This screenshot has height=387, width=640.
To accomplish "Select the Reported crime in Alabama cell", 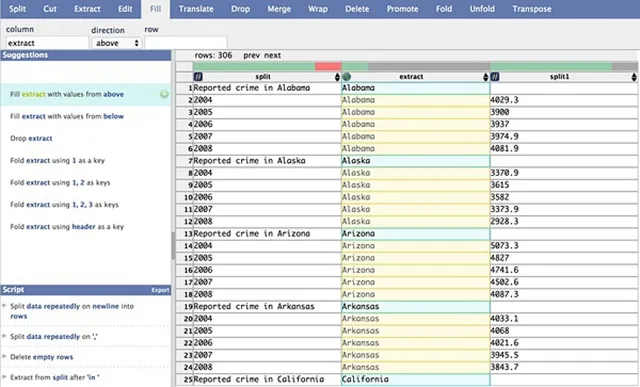I will tap(267, 88).
